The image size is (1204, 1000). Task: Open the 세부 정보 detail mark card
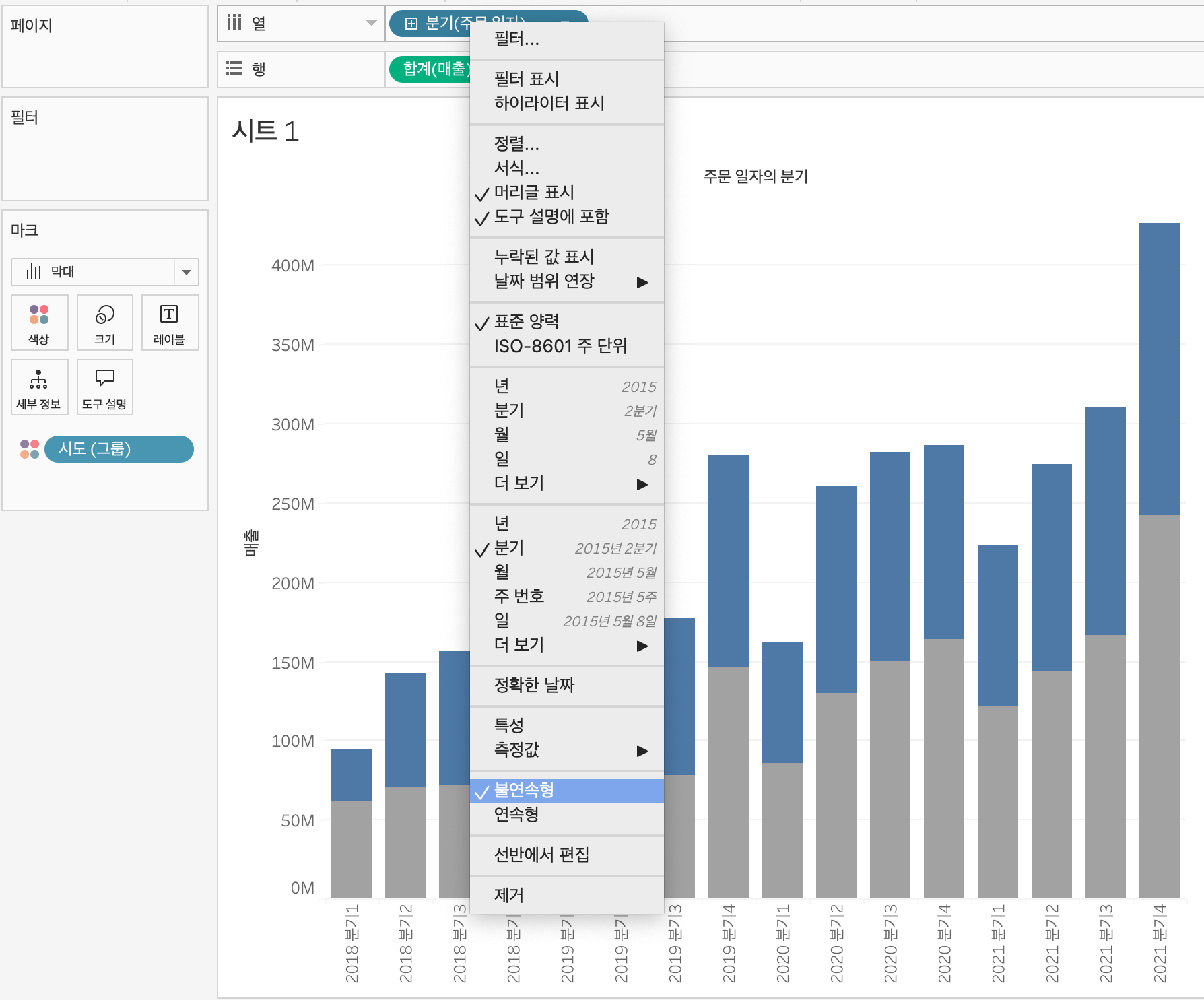(x=39, y=387)
